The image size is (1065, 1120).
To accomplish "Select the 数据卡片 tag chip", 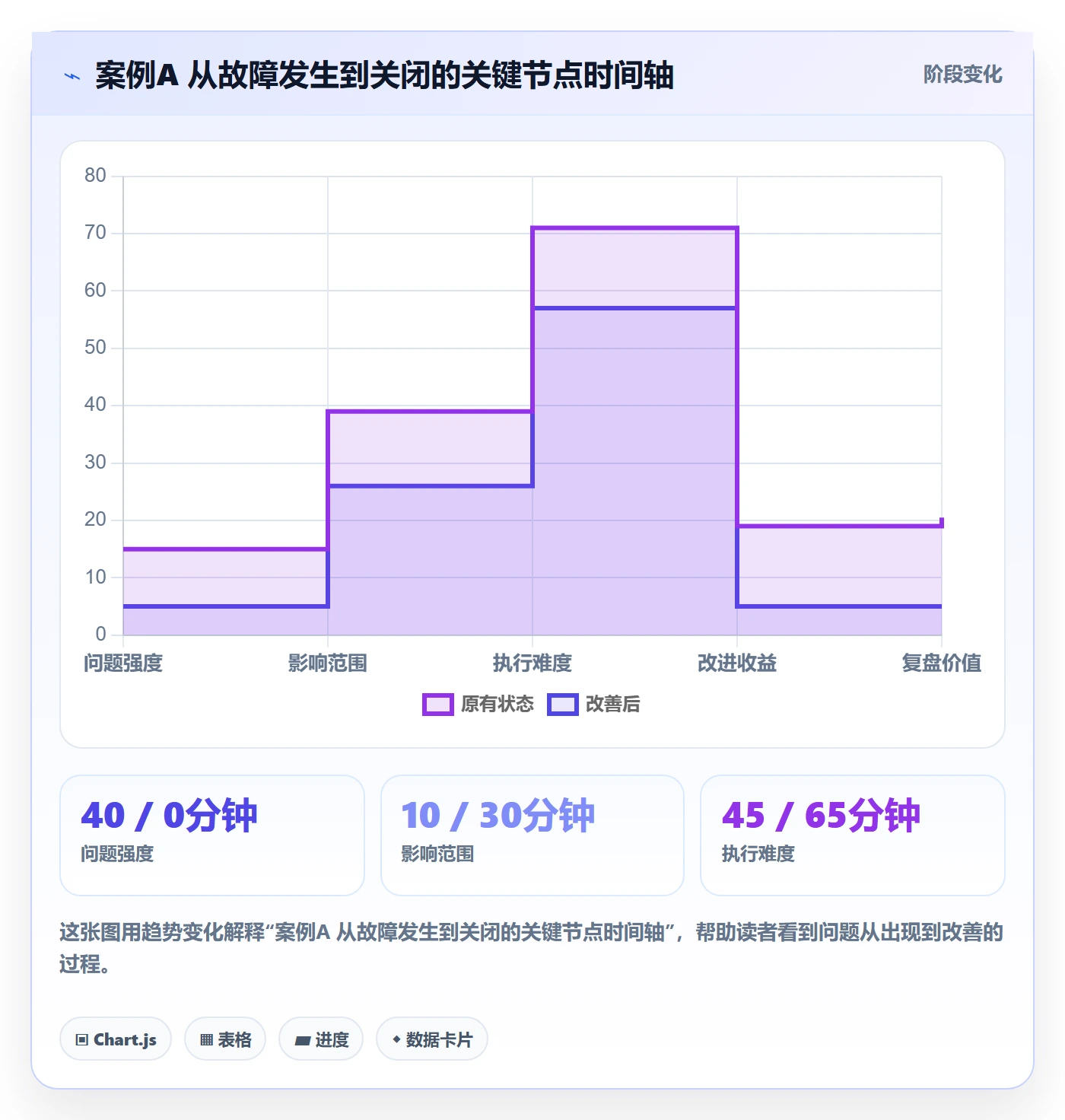I will pyautogui.click(x=432, y=1039).
